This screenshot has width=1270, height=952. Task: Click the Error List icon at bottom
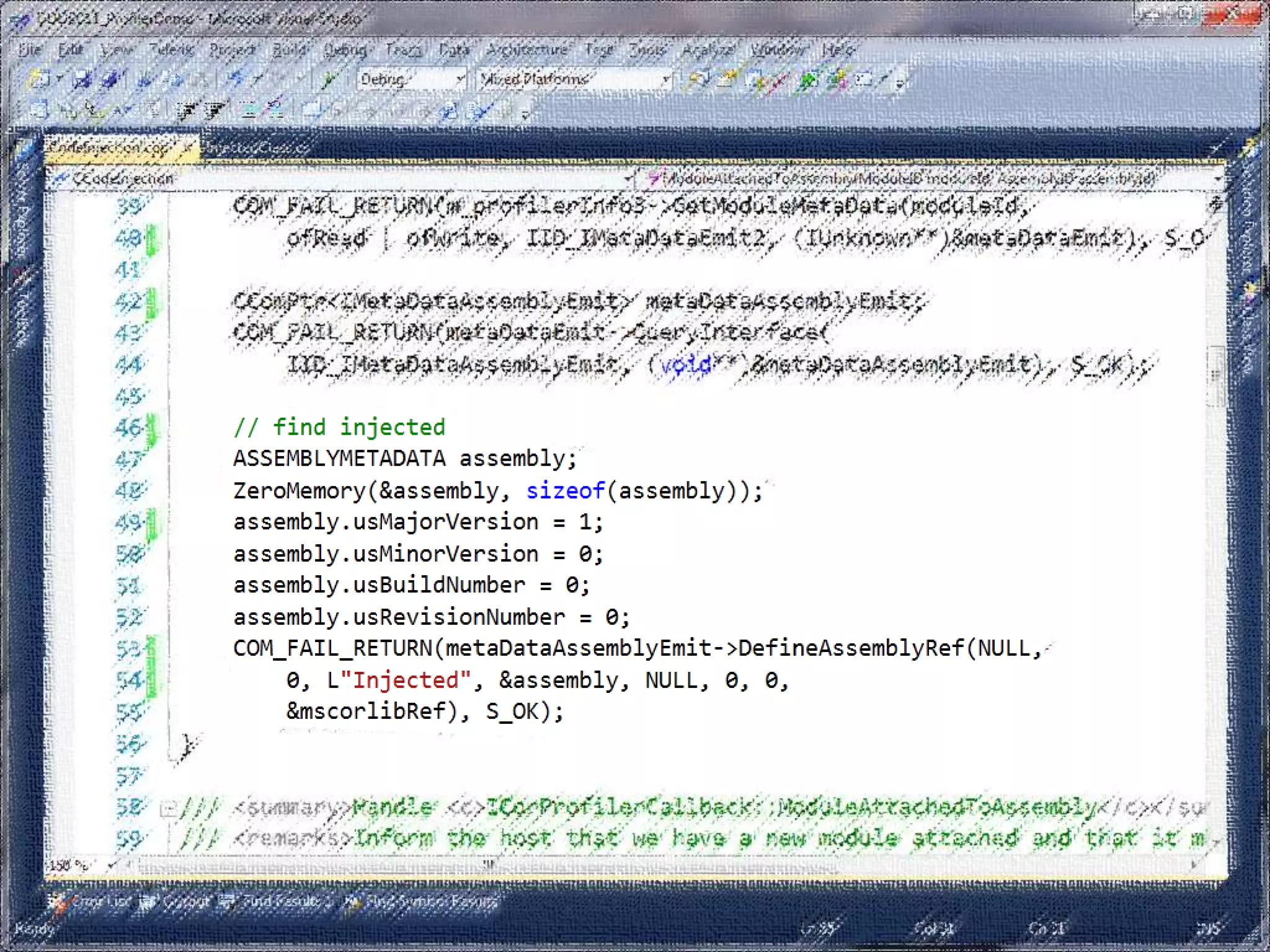click(x=59, y=902)
